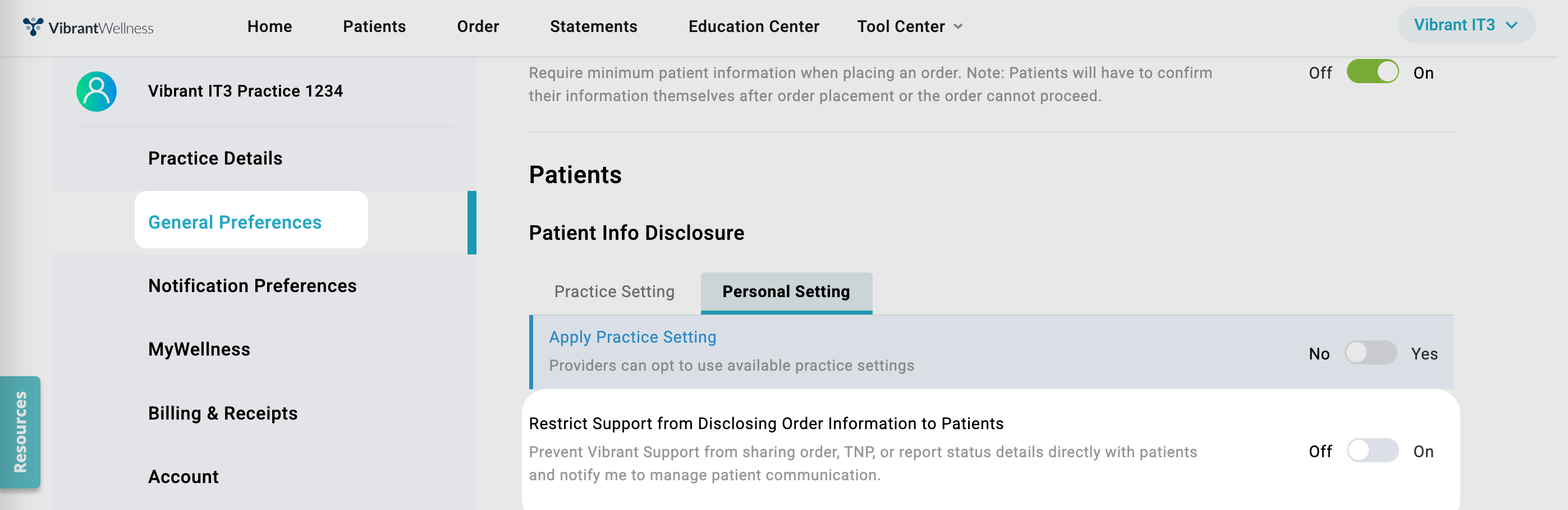Viewport: 1568px width, 510px height.
Task: Go to the Home page
Action: [x=269, y=27]
